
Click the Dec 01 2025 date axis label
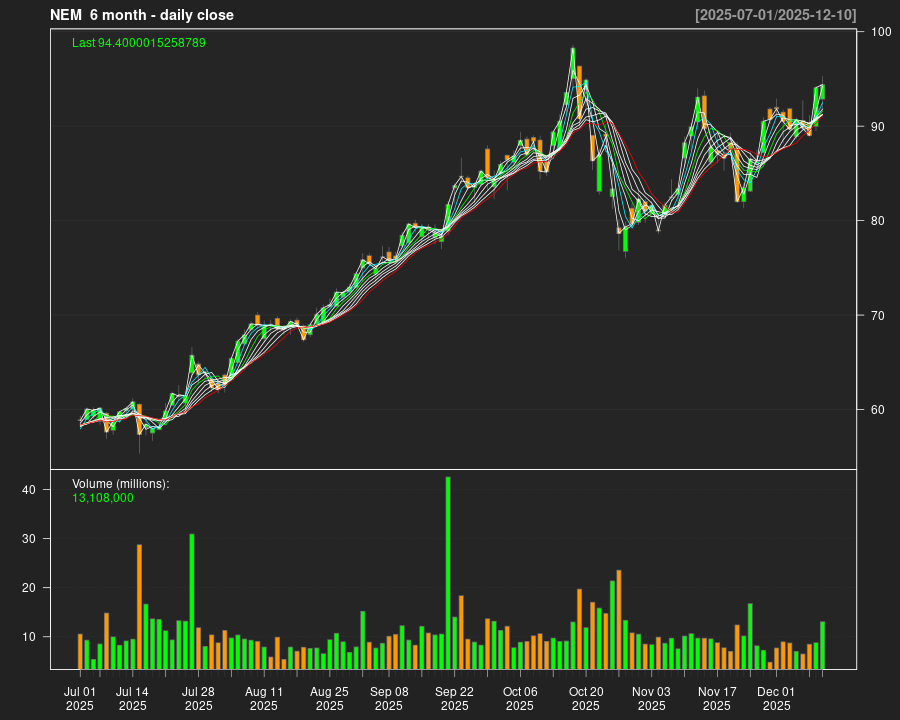(776, 698)
